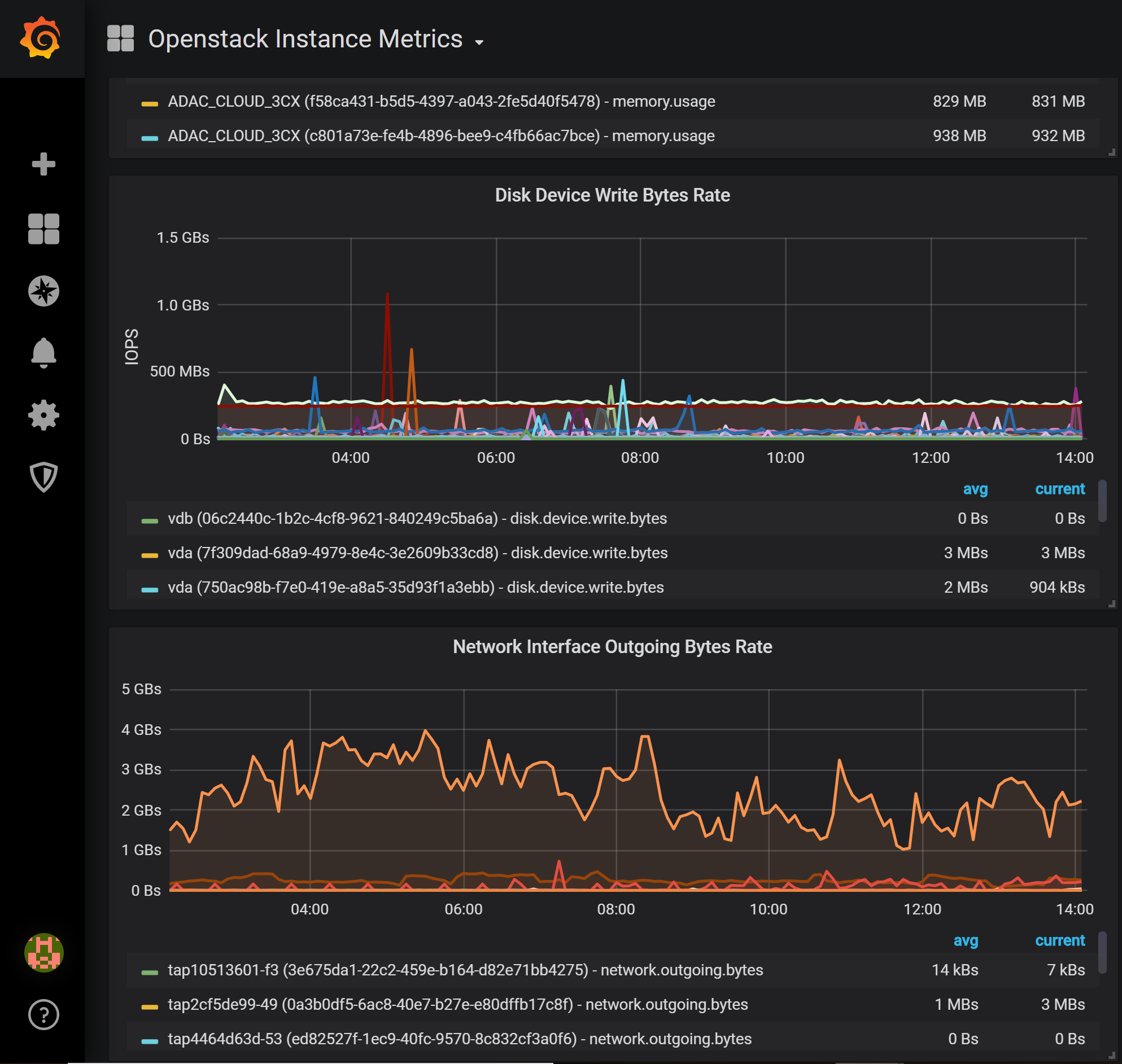Image resolution: width=1122 pixels, height=1064 pixels.
Task: Open the Disk Device Write Bytes Rate panel menu
Action: pos(612,195)
